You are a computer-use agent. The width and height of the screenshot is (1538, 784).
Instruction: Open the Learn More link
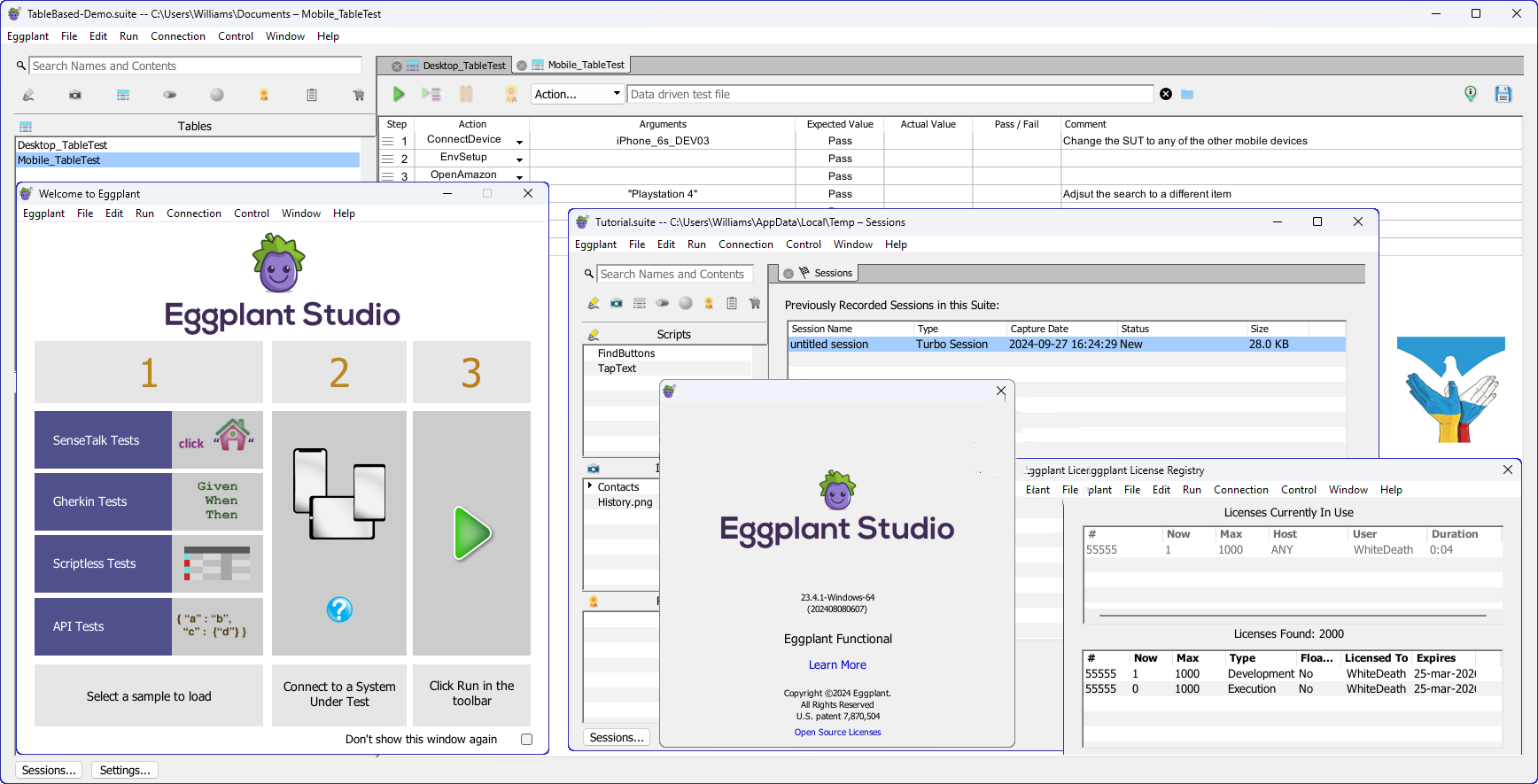click(x=837, y=665)
